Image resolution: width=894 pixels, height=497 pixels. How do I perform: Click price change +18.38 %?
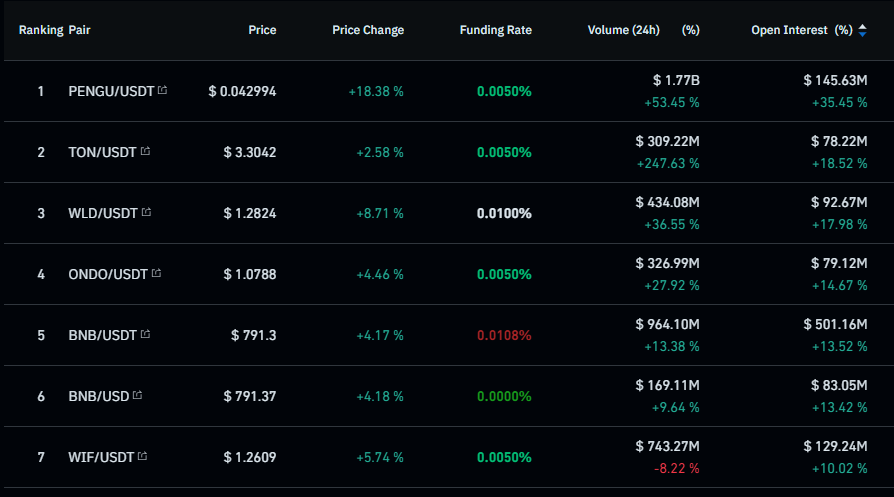[x=376, y=91]
